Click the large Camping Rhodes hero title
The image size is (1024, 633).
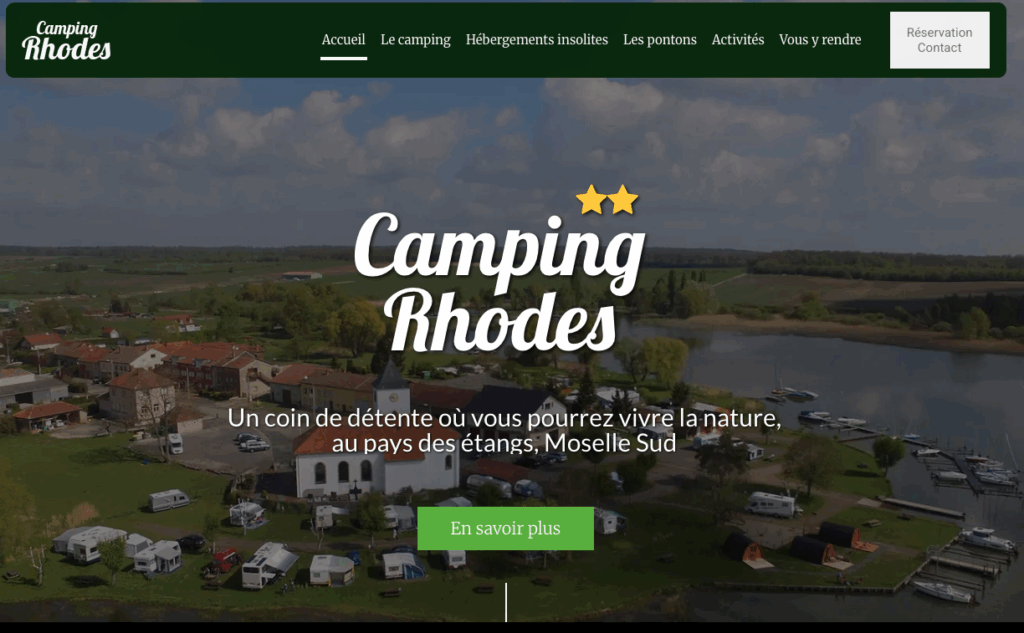[500, 282]
